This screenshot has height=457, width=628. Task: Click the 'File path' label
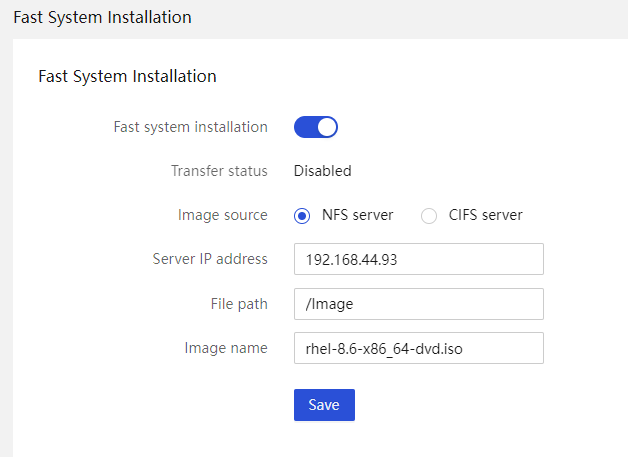[x=239, y=304]
